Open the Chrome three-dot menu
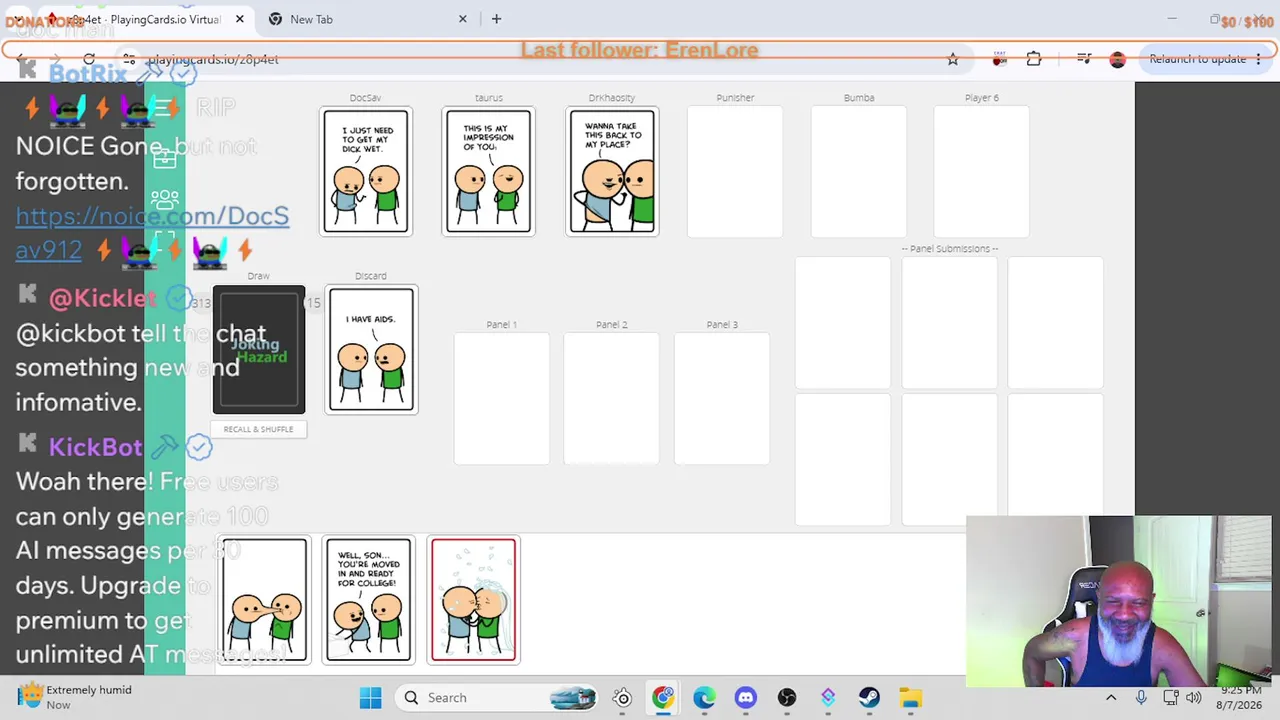The image size is (1280, 720). (1259, 59)
